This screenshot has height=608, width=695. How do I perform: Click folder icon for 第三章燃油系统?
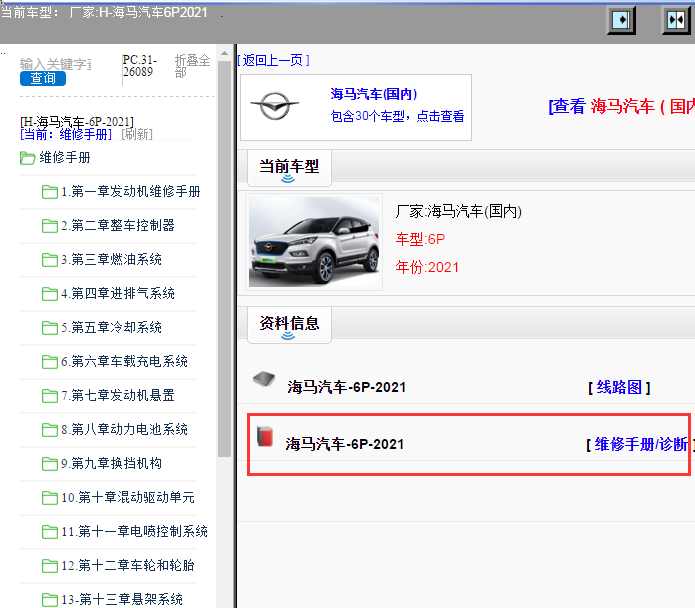[x=50, y=260]
